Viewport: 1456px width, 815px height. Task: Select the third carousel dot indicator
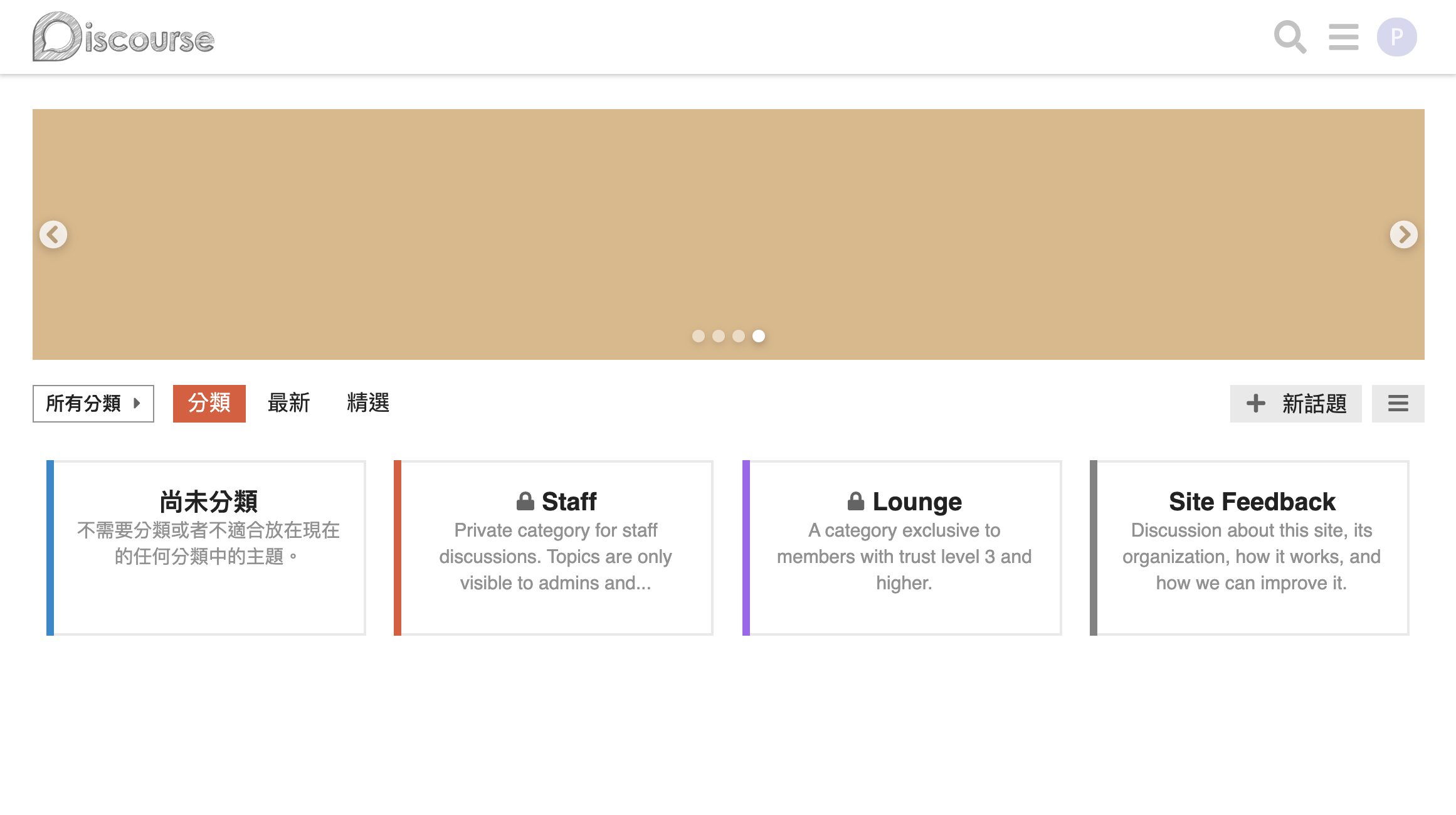point(739,336)
